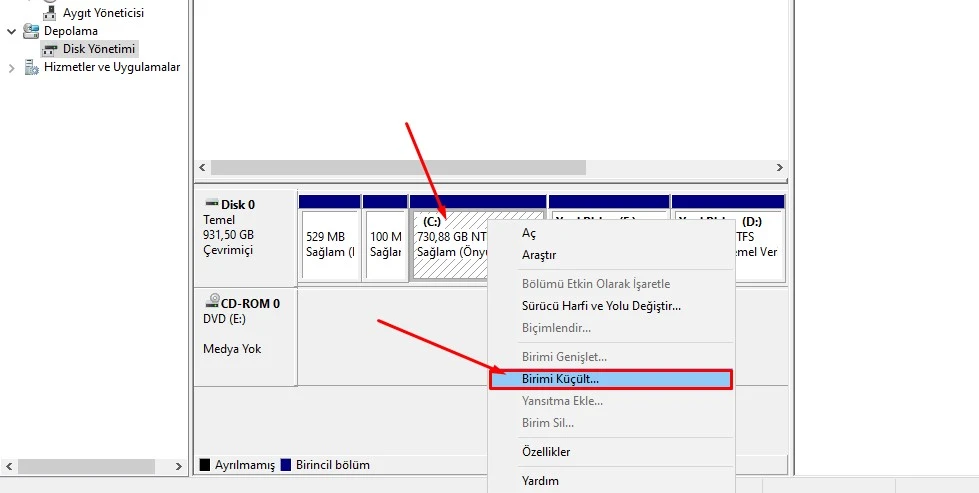Click the tree pane scroll left arrow

pyautogui.click(x=9, y=466)
